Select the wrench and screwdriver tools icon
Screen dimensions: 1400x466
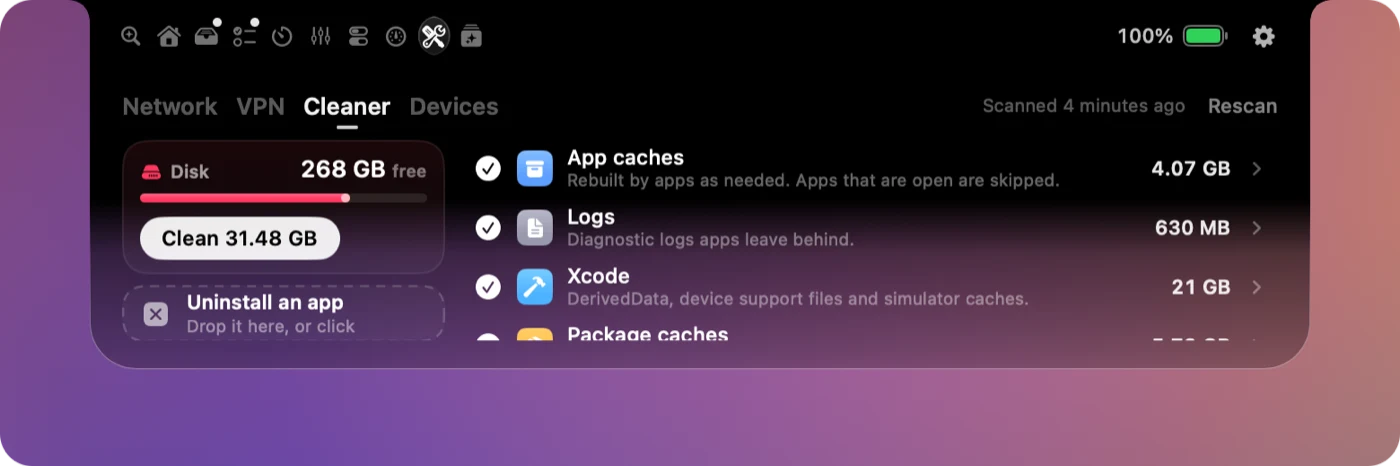(433, 36)
